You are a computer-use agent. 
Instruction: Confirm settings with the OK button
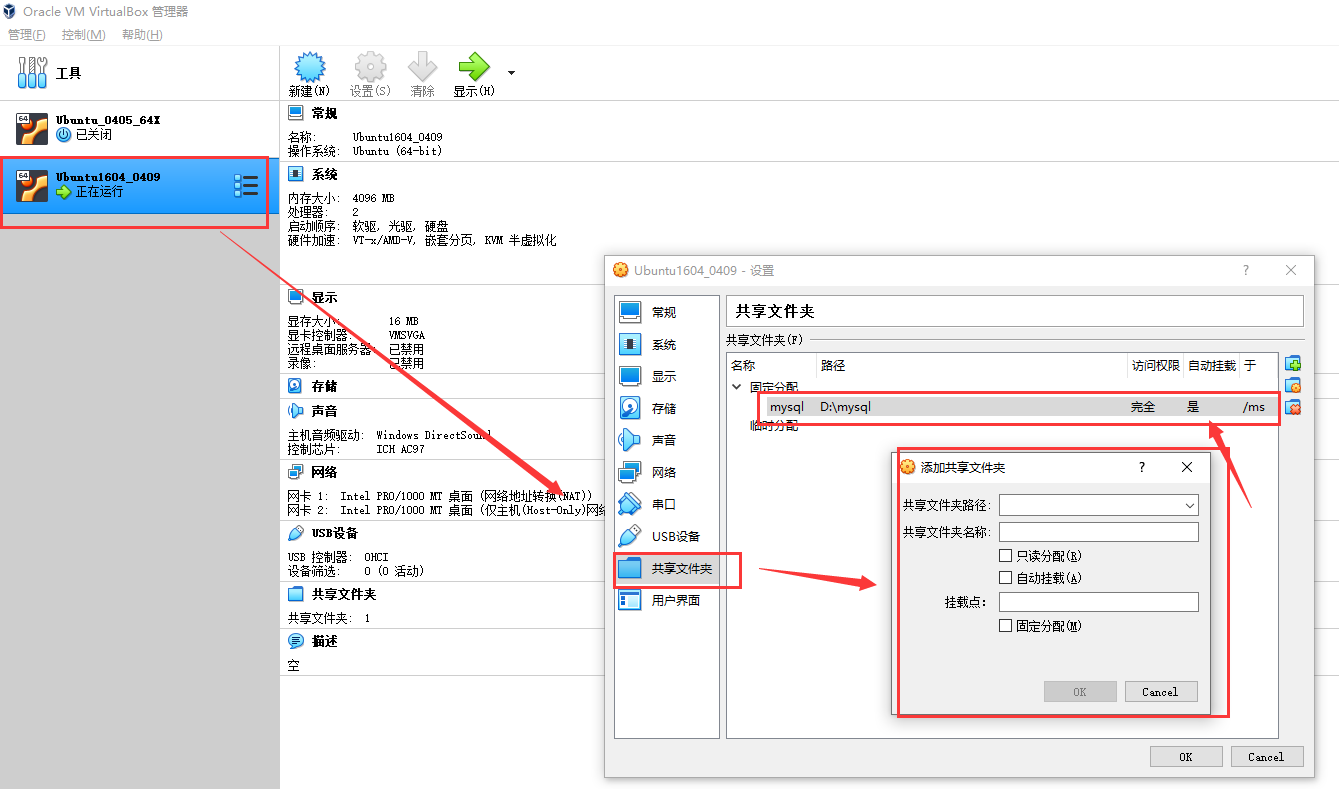pyautogui.click(x=1186, y=756)
